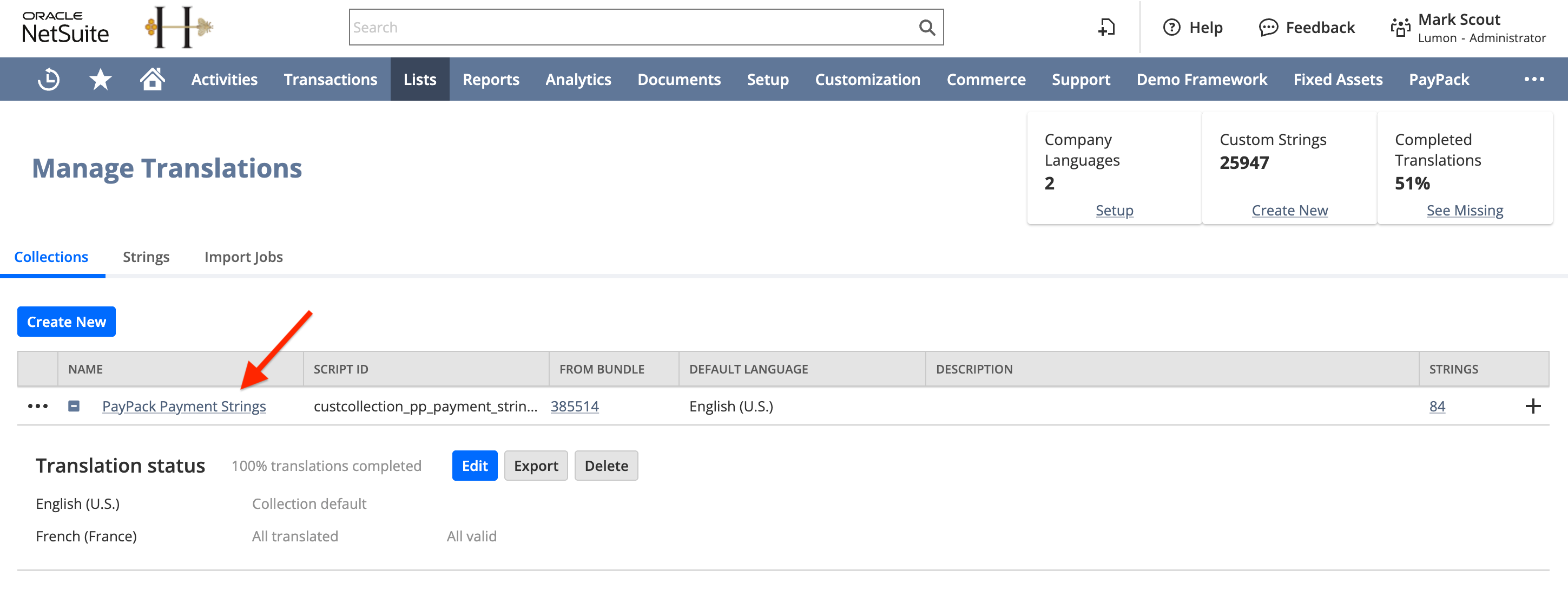Open recent records via the clock icon
This screenshot has width=1568, height=589.
(x=48, y=78)
